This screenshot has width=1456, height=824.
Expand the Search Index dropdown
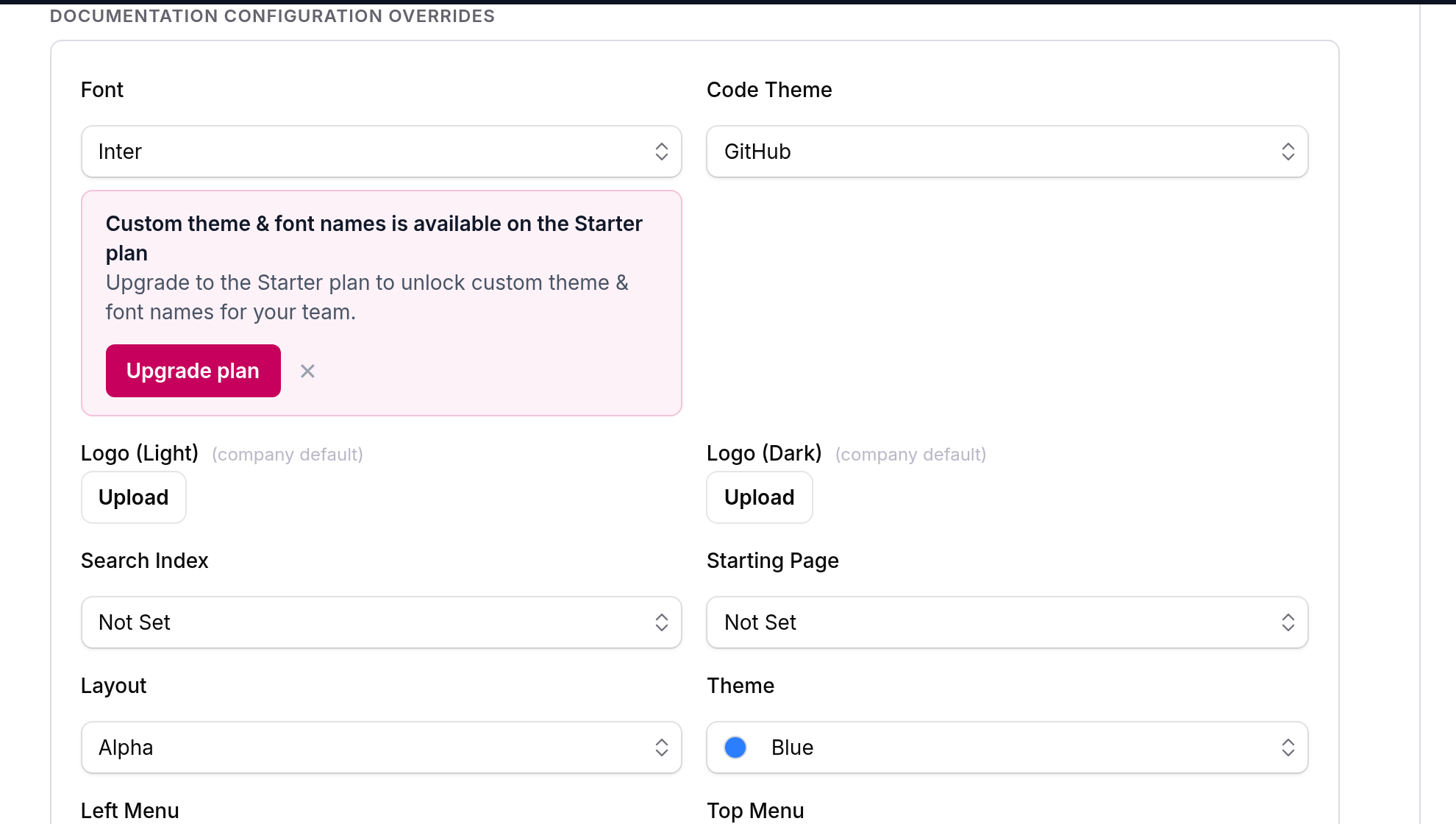(382, 622)
